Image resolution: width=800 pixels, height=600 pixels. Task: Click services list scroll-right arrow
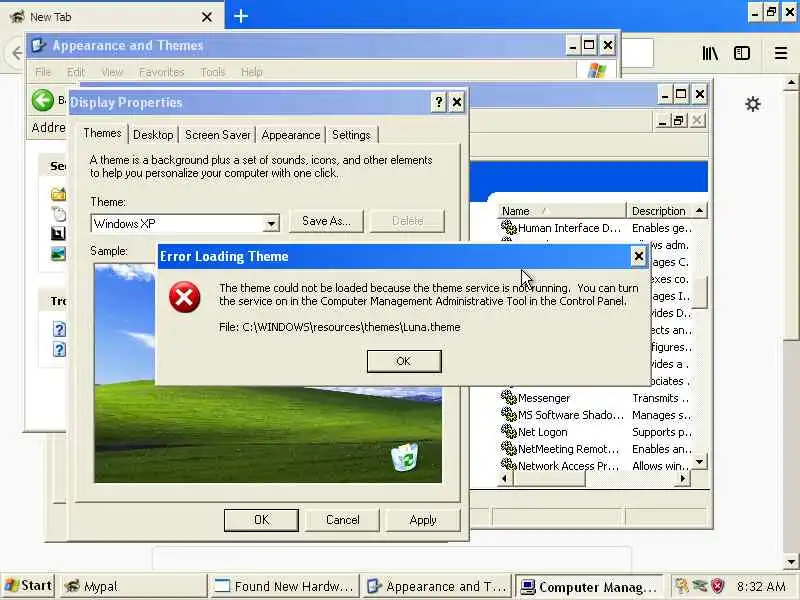683,479
